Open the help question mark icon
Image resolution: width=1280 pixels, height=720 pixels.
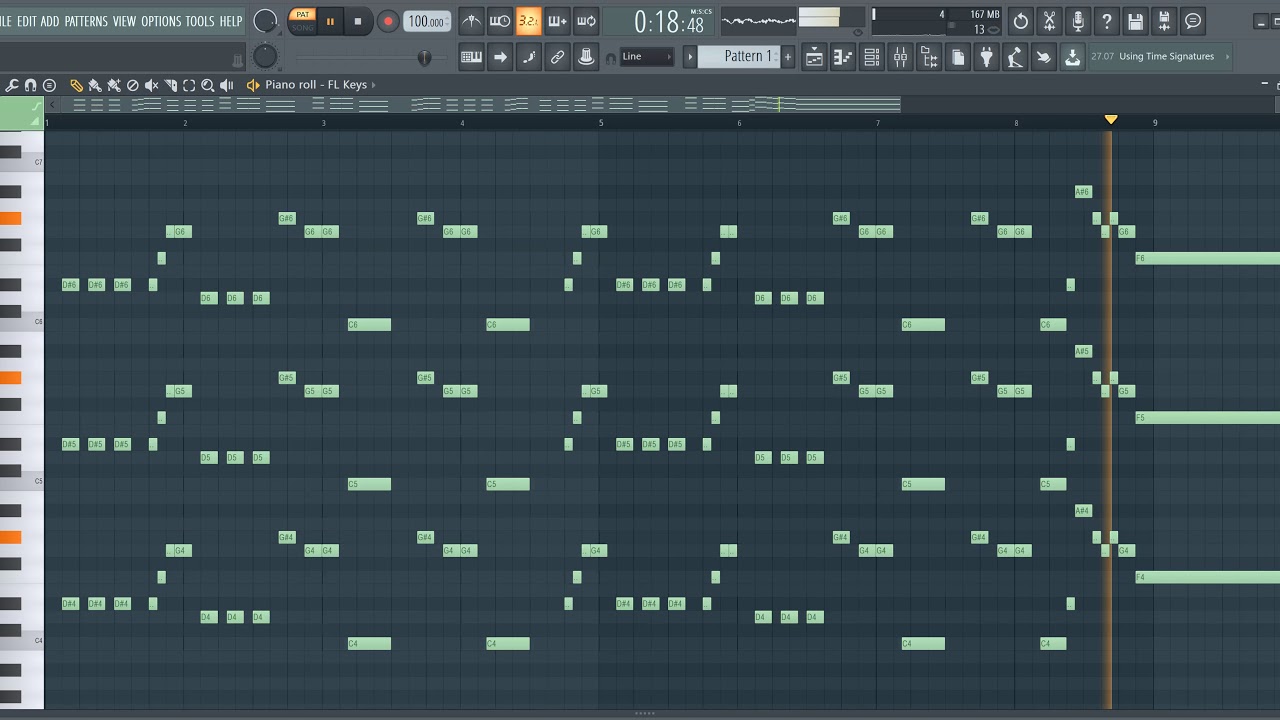(1107, 21)
